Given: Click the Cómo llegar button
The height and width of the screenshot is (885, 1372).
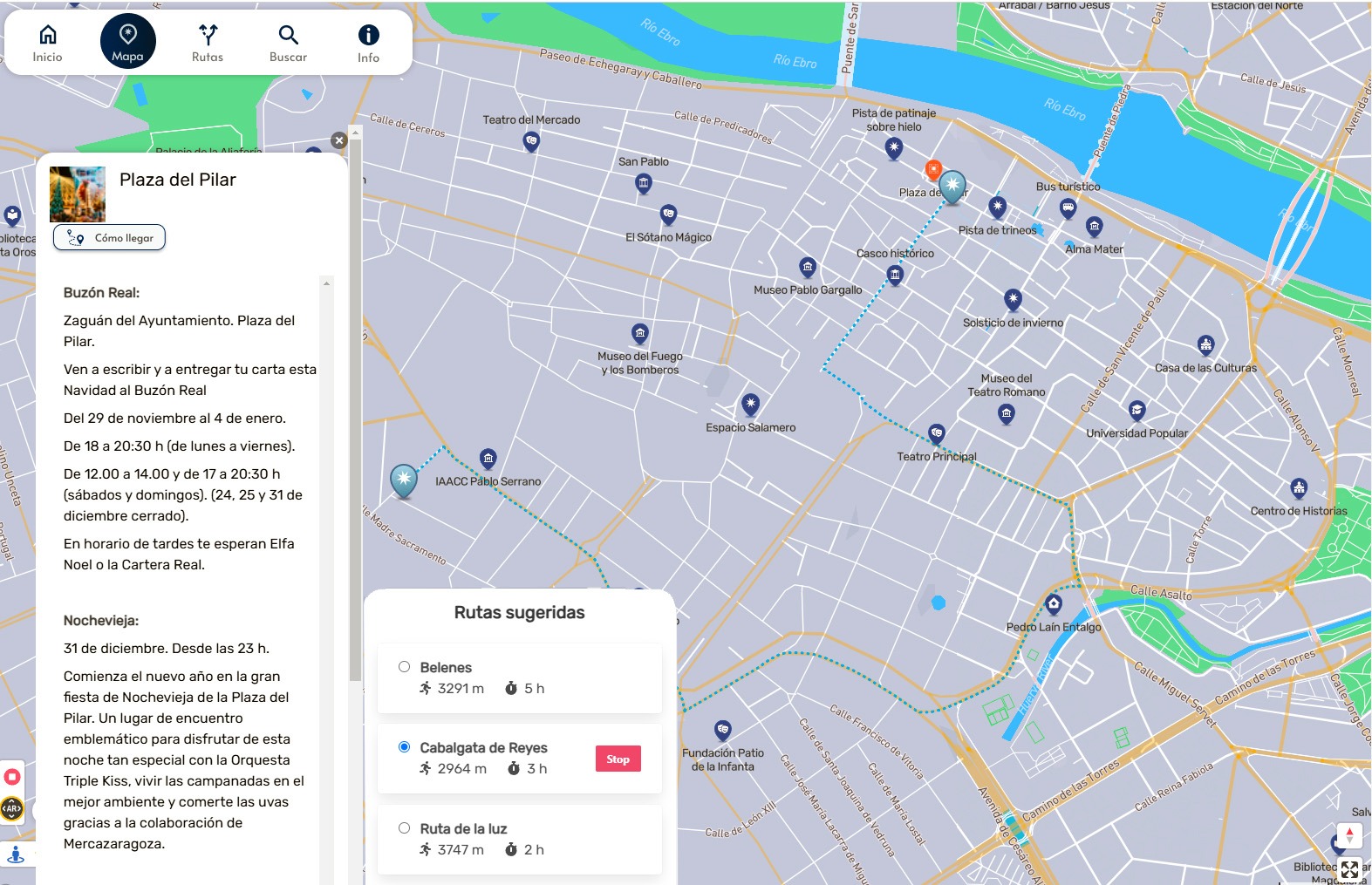Looking at the screenshot, I should point(110,238).
